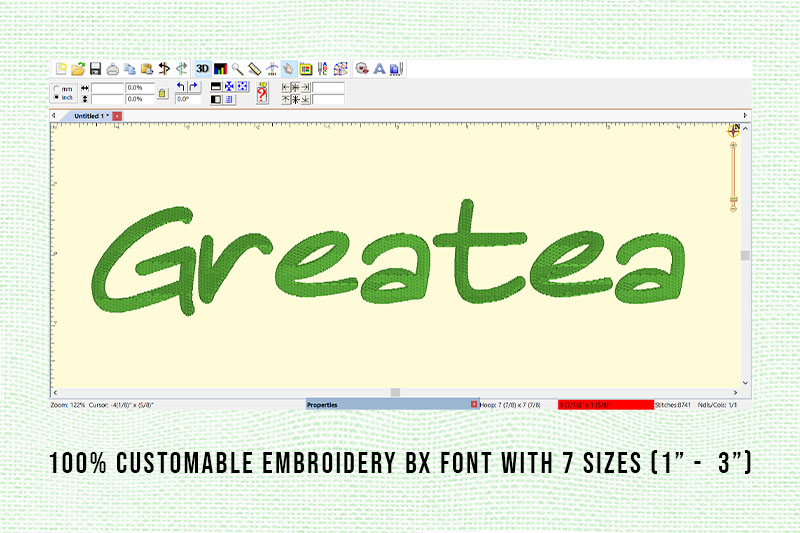Viewport: 800px width, 533px height.
Task: Open the color bars chart icon
Action: [220, 69]
